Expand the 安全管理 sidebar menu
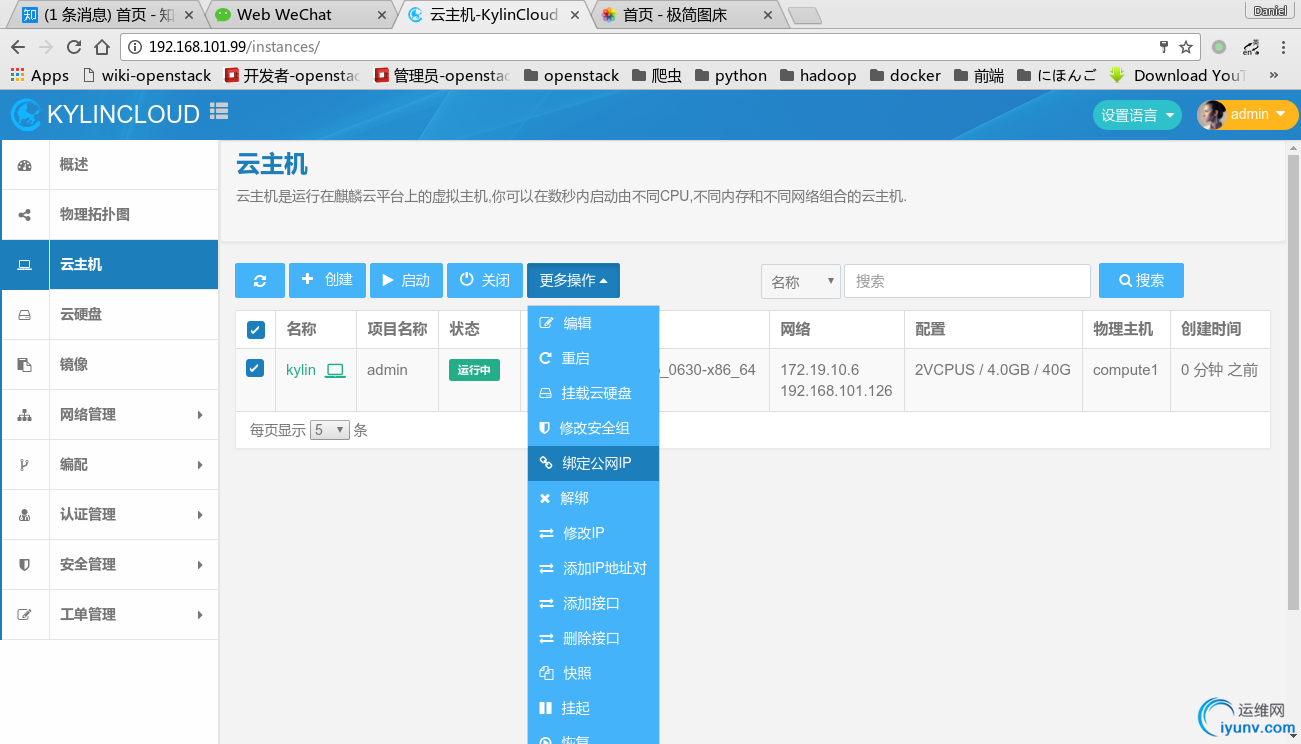The image size is (1301, 744). (201, 565)
